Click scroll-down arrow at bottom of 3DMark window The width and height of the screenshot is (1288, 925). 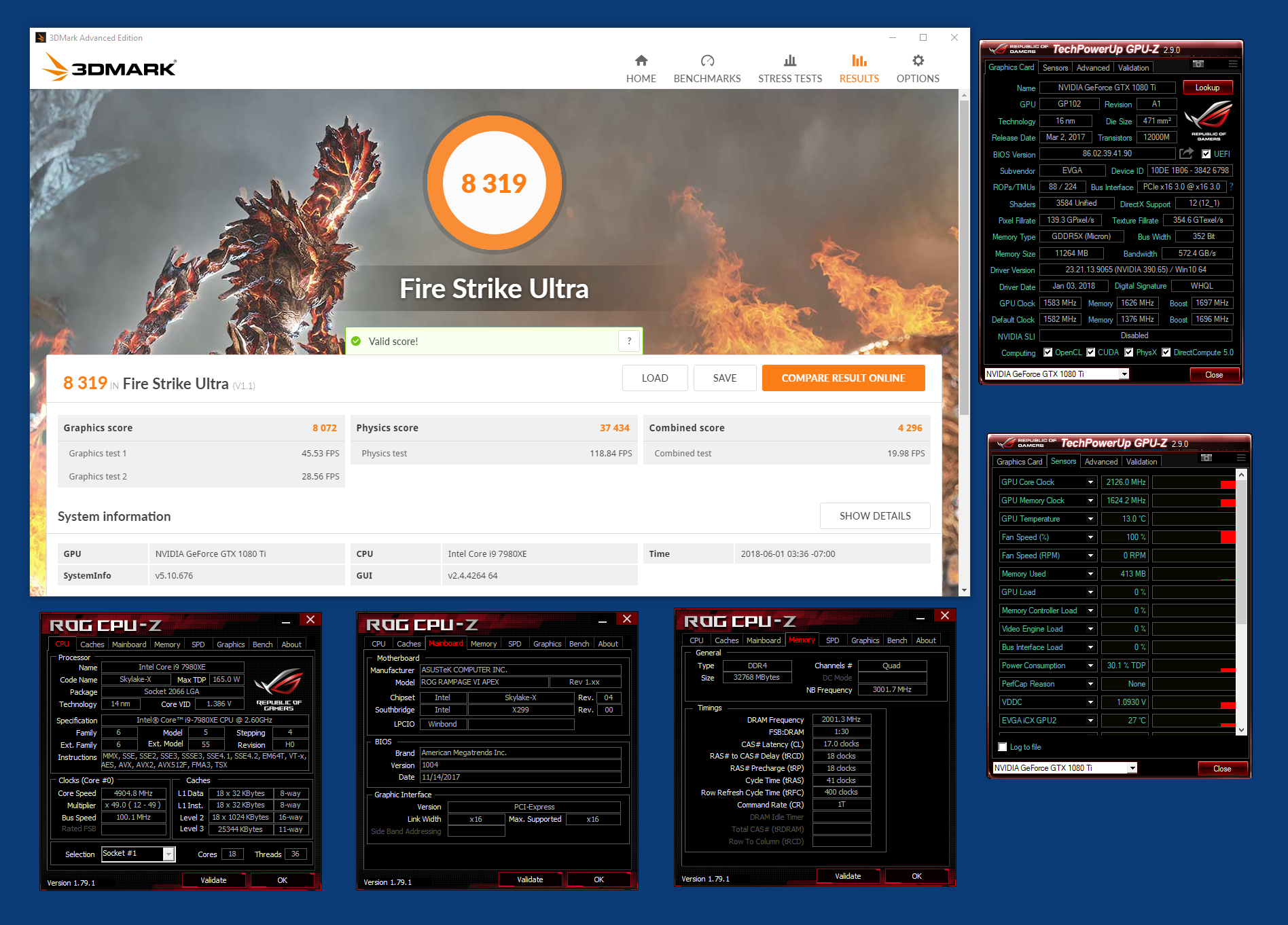[x=964, y=591]
